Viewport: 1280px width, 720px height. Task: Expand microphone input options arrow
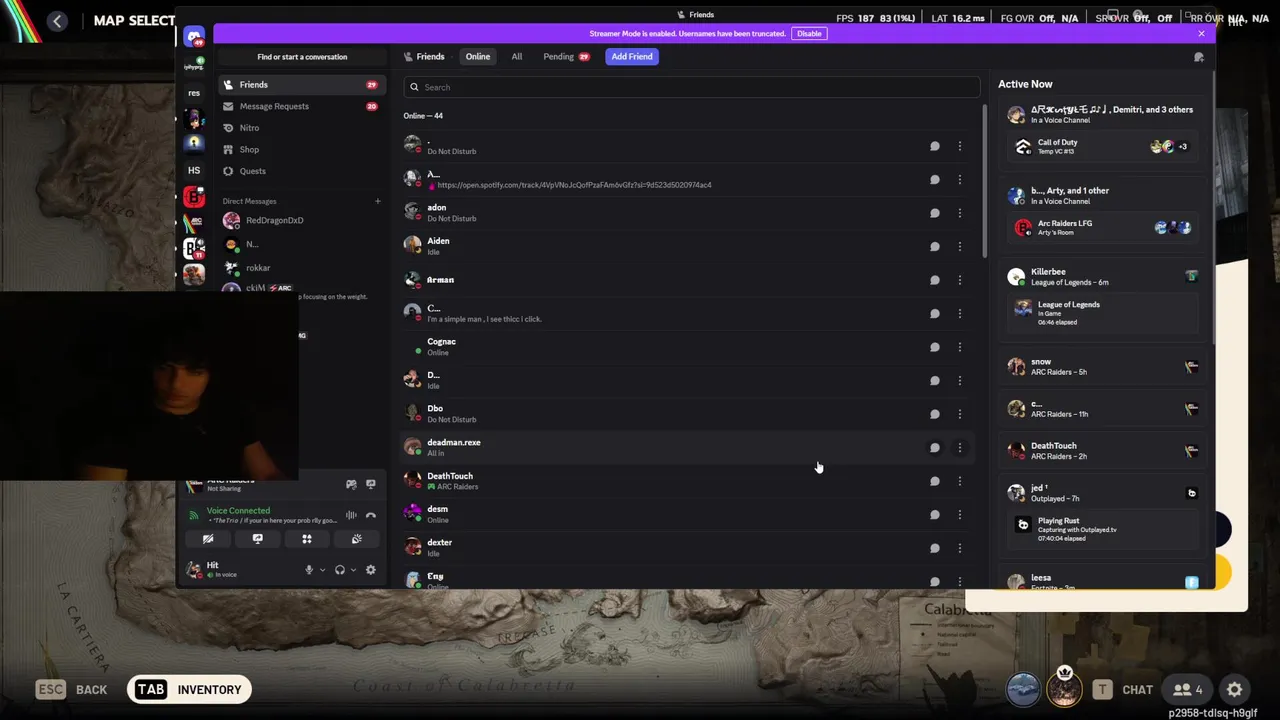coord(322,570)
